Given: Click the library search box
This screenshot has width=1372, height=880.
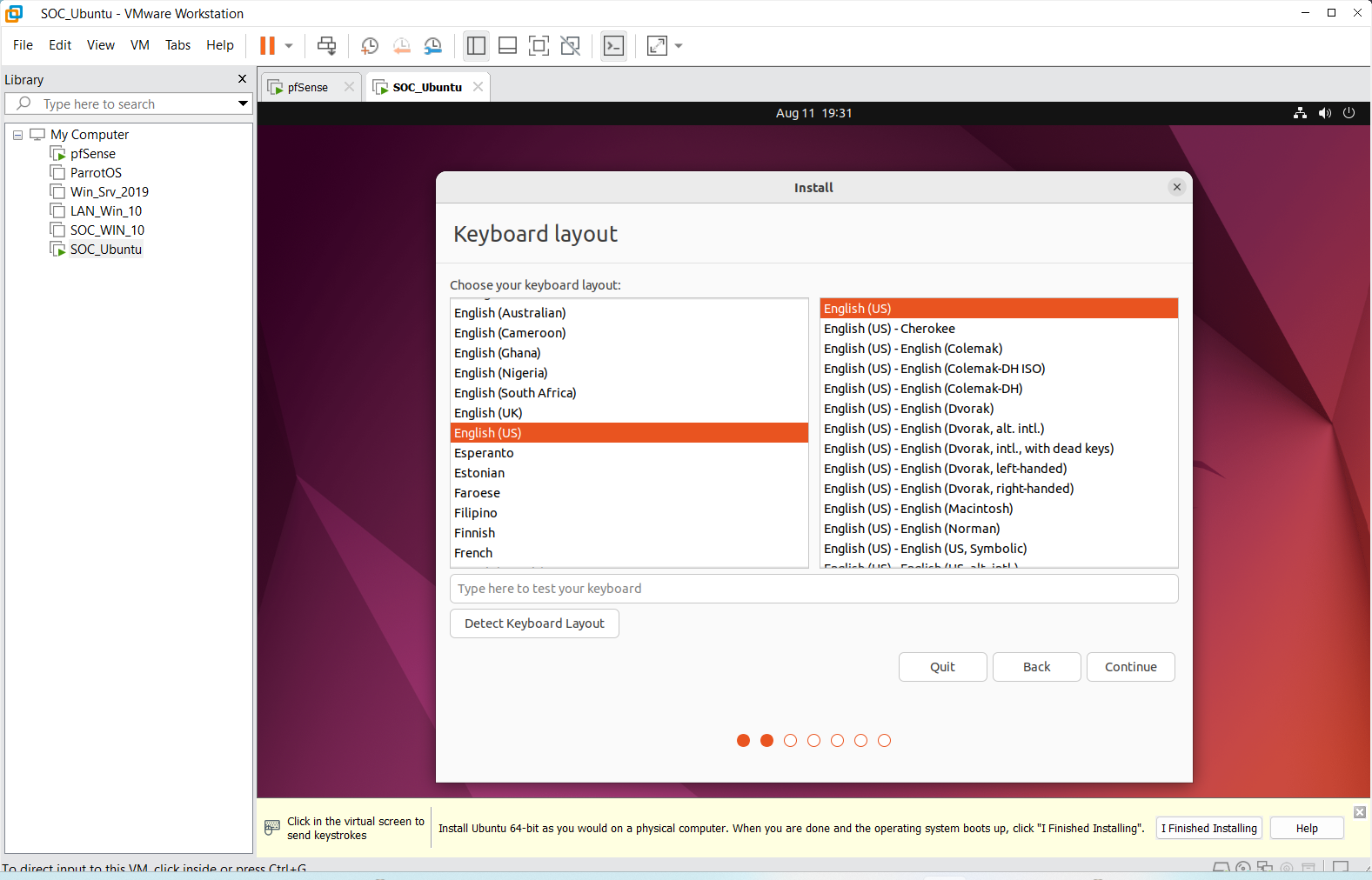Looking at the screenshot, I should tap(131, 103).
